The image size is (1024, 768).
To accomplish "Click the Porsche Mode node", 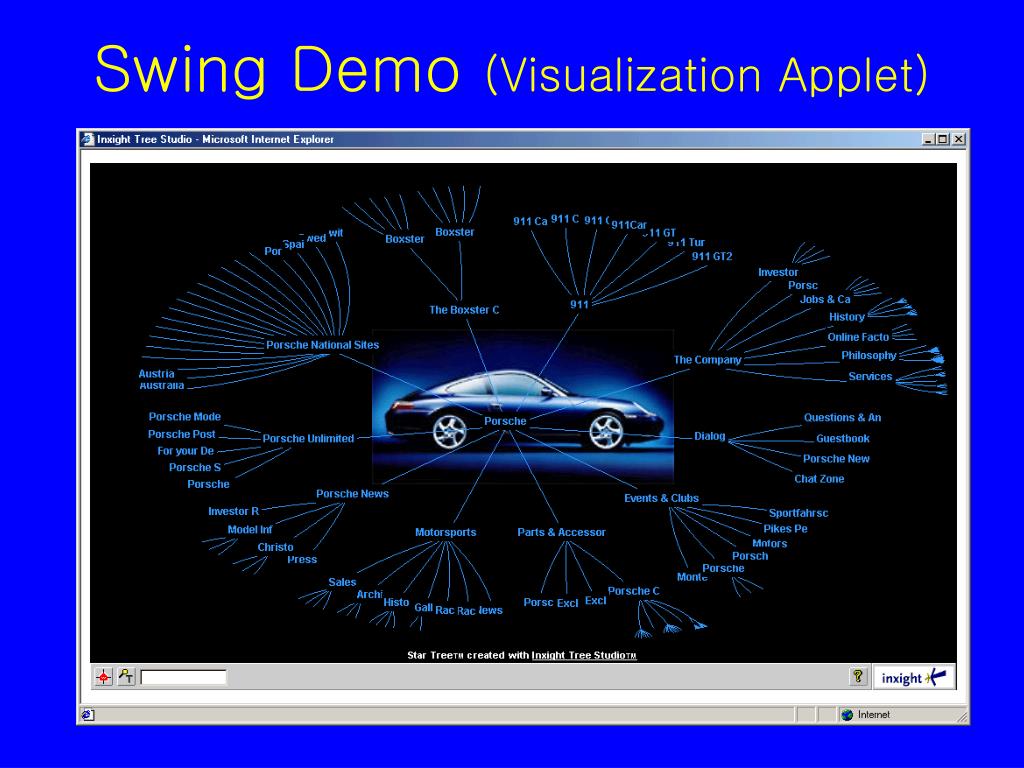I will pyautogui.click(x=184, y=417).
